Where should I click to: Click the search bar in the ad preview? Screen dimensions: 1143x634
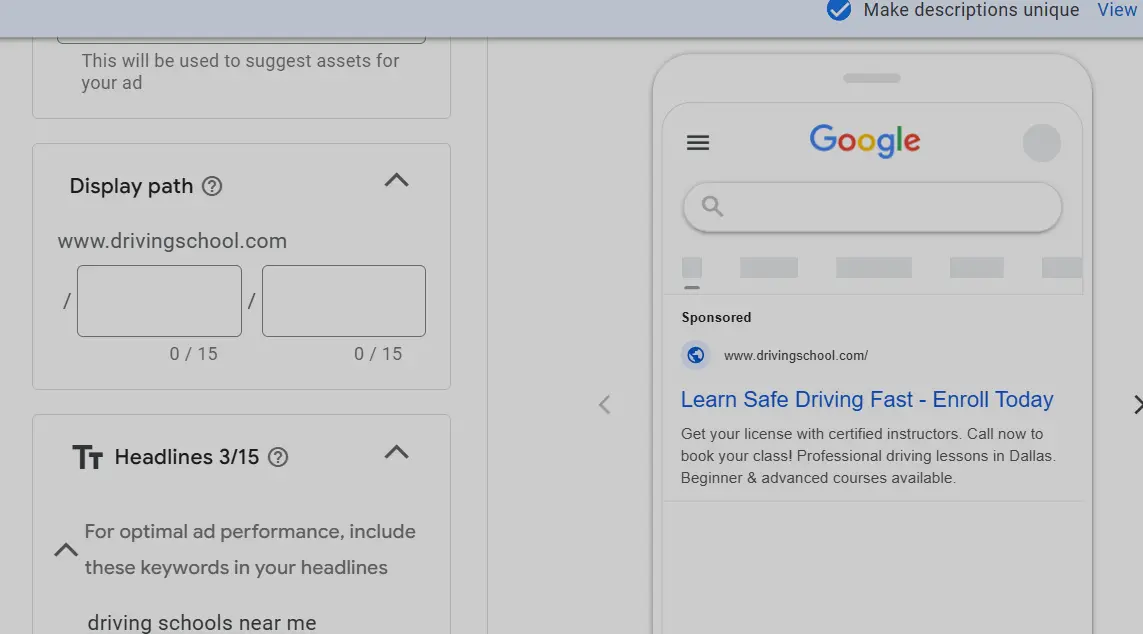[x=871, y=206]
